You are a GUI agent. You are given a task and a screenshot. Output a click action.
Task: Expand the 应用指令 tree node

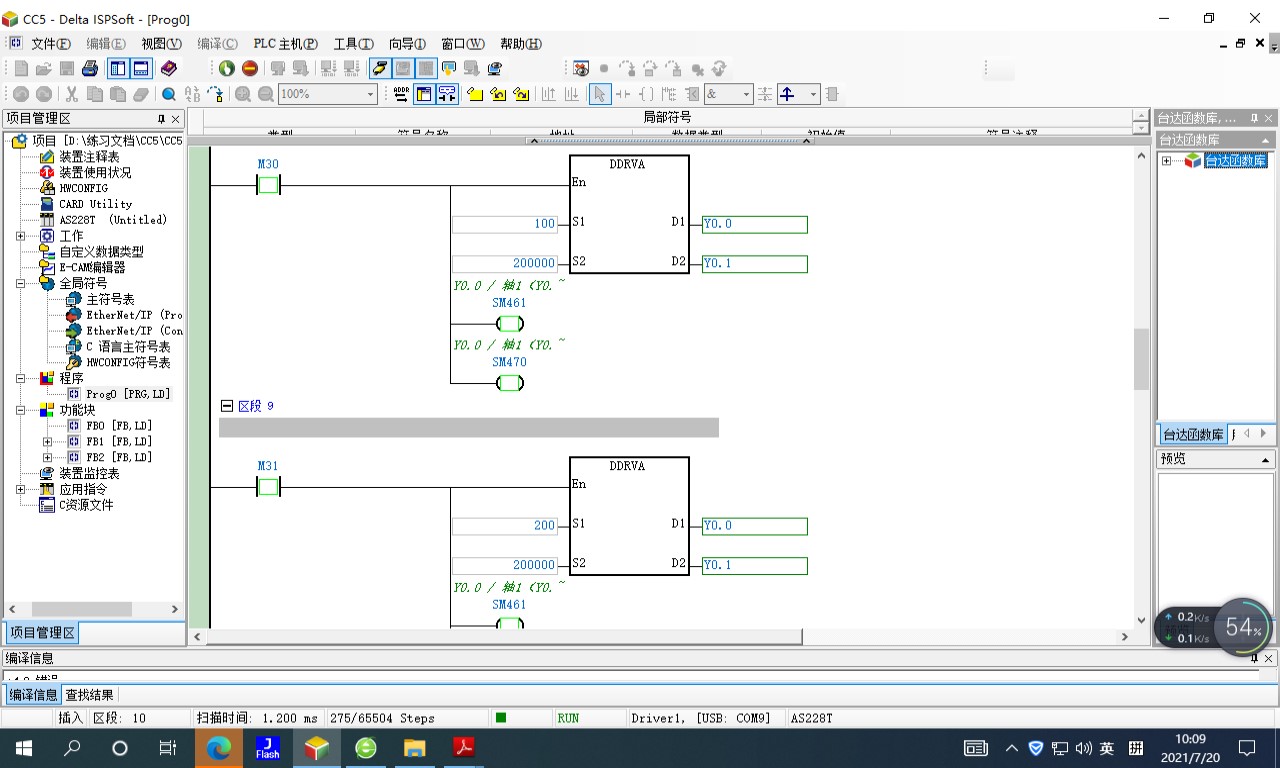pos(21,489)
